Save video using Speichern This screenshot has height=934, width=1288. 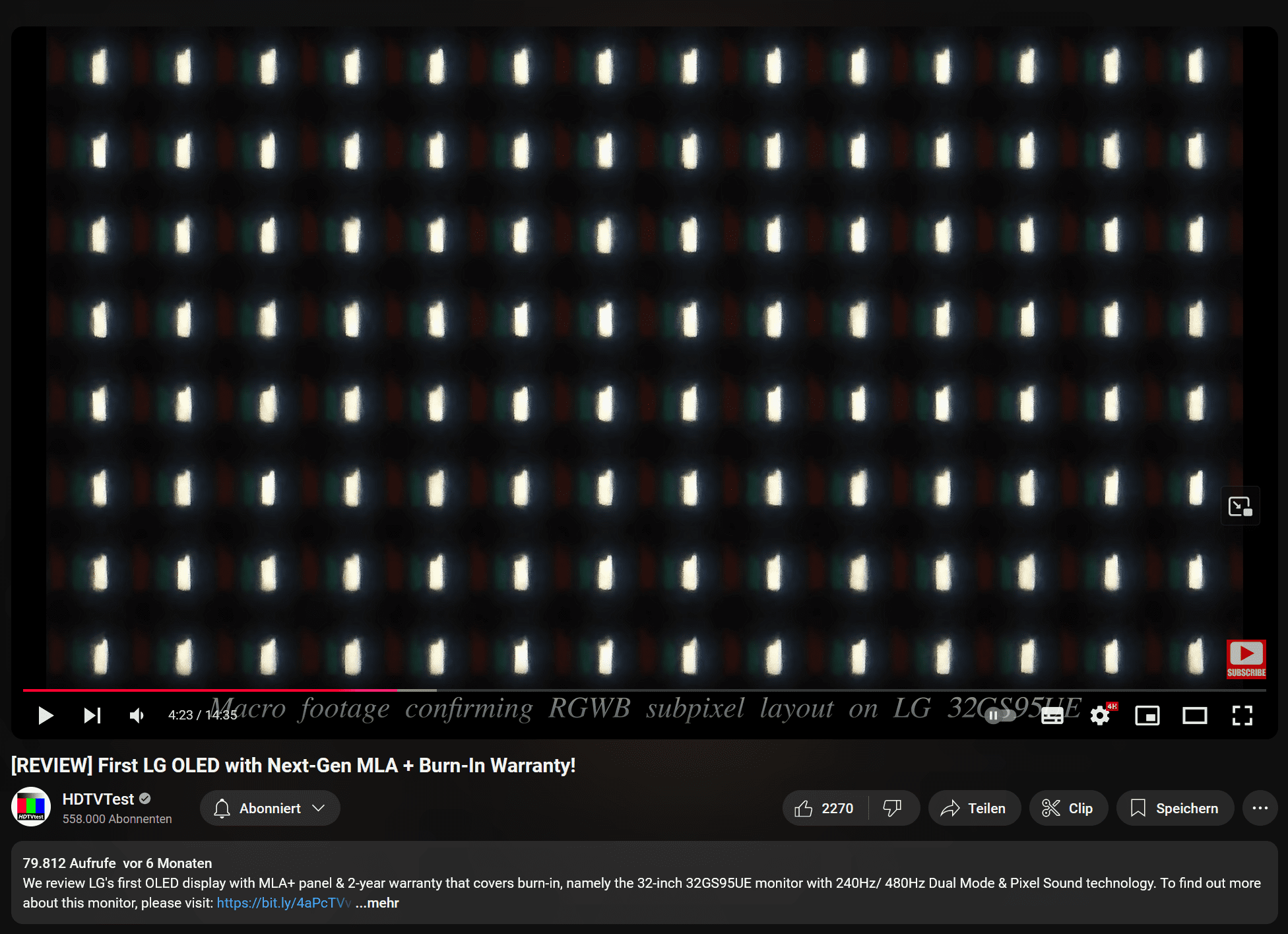(x=1175, y=808)
